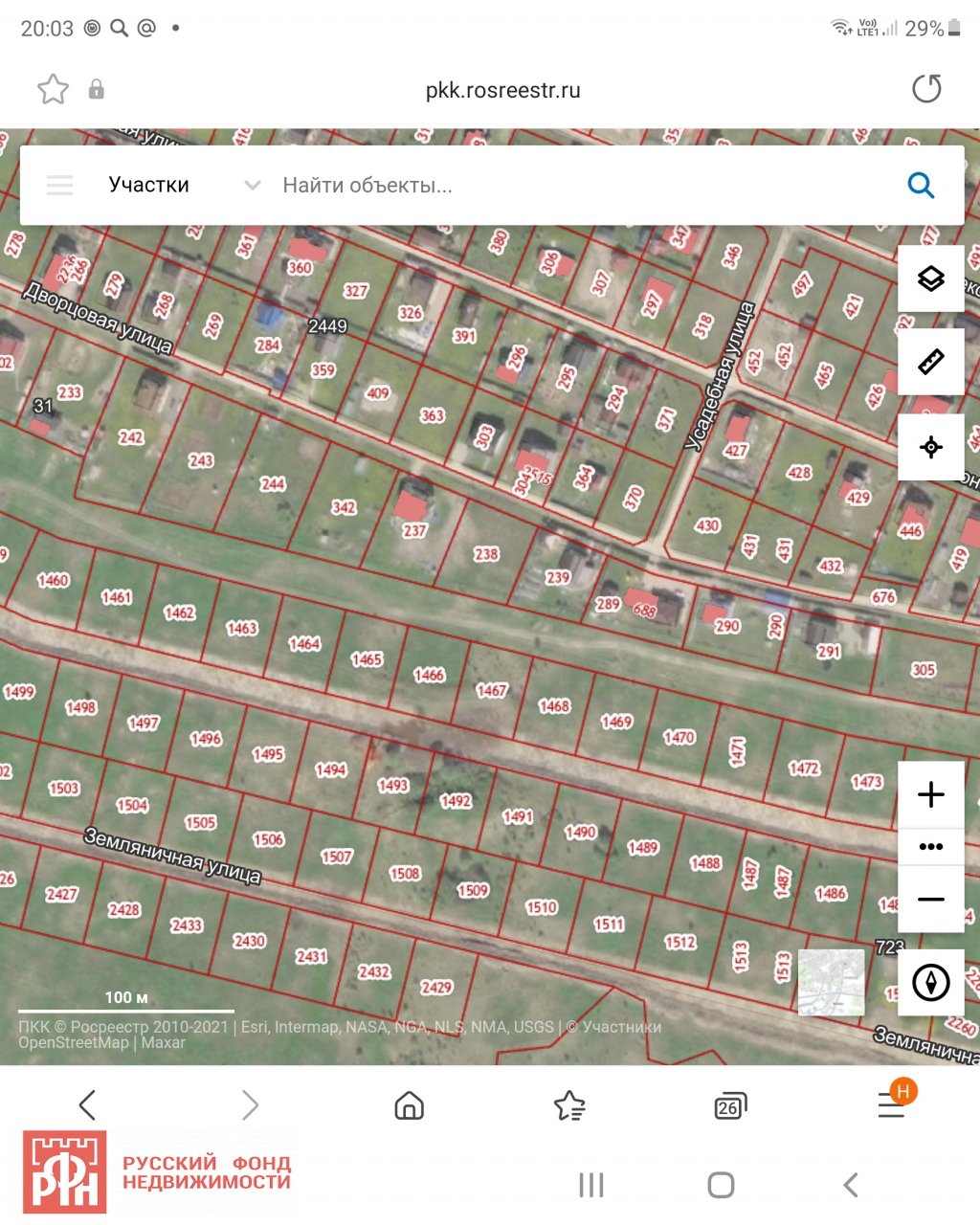Select land parcel 1460 on the map
Viewport: 980px width, 1225px height.
point(53,580)
